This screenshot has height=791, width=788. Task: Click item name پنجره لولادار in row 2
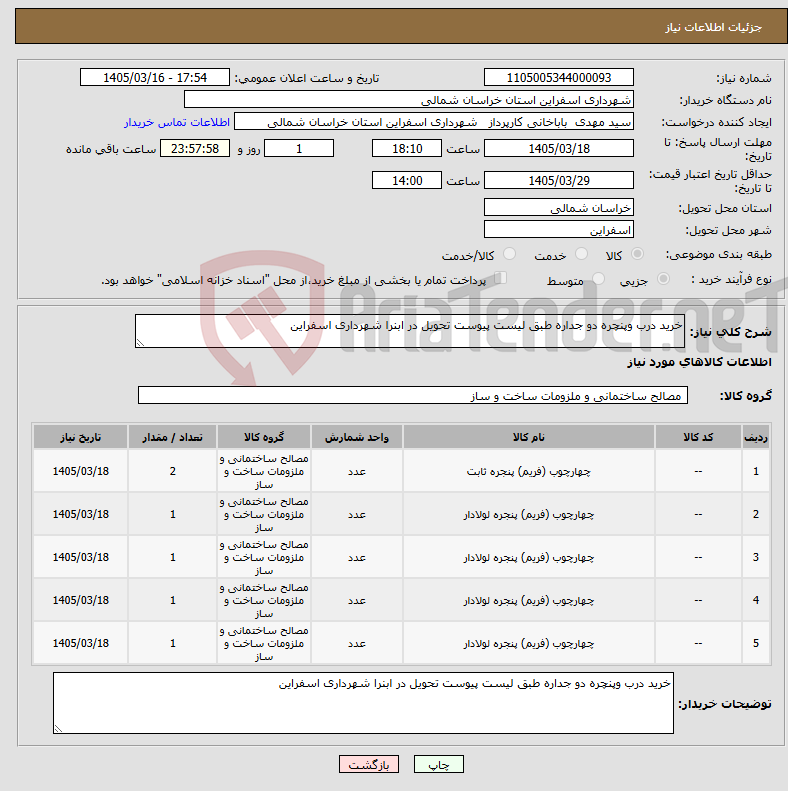[x=529, y=514]
